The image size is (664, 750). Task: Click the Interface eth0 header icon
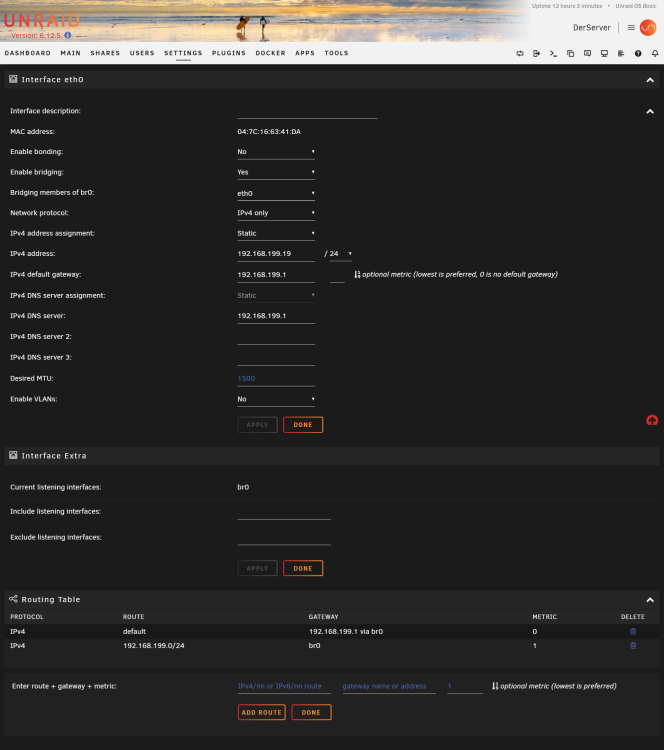tap(13, 79)
